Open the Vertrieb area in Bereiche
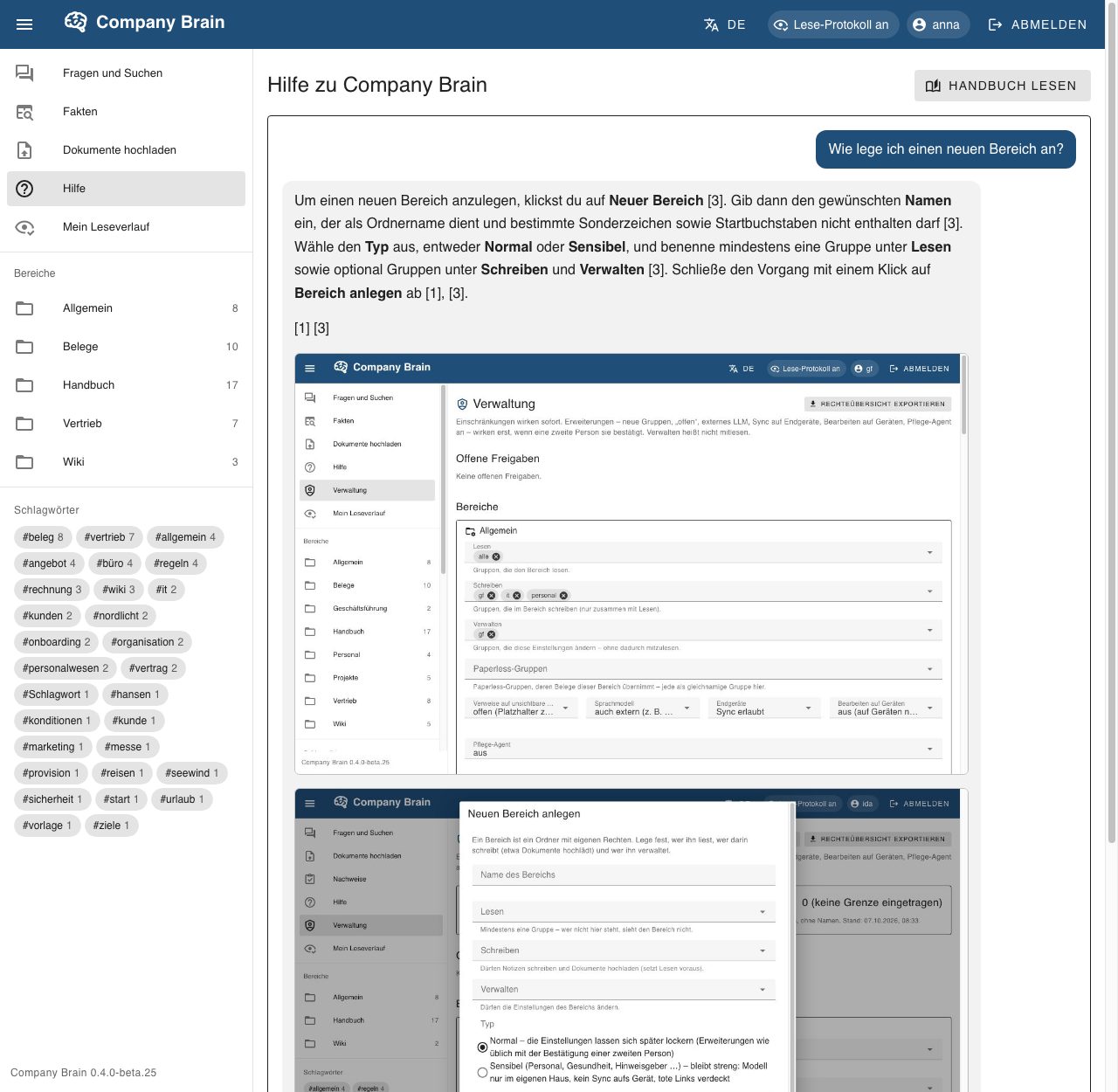 (x=126, y=424)
